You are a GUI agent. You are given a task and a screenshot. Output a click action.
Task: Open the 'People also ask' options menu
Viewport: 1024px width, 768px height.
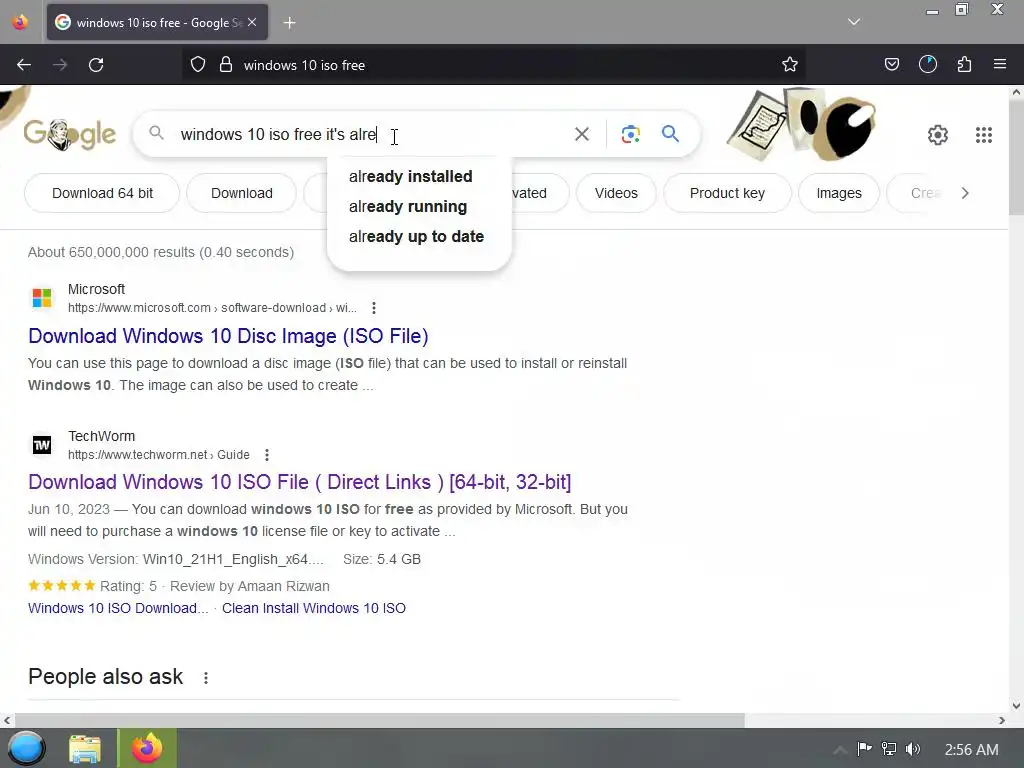[x=206, y=678]
